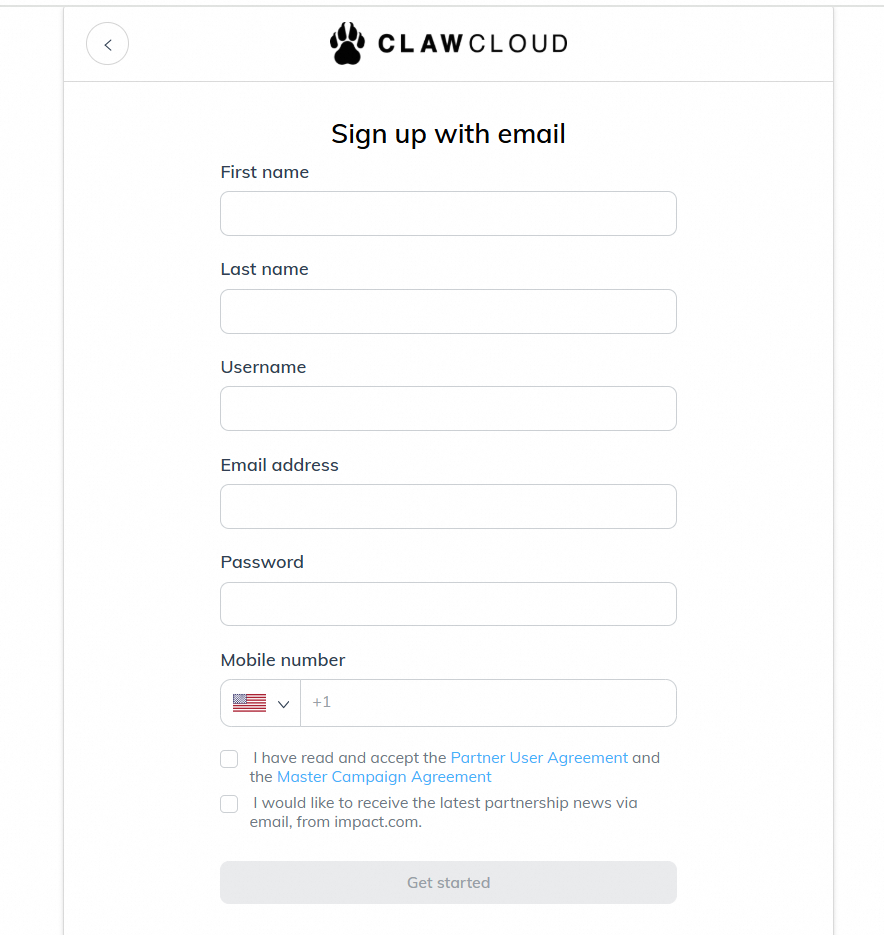Open the Partner User Agreement link
The image size is (884, 935).
coord(539,758)
